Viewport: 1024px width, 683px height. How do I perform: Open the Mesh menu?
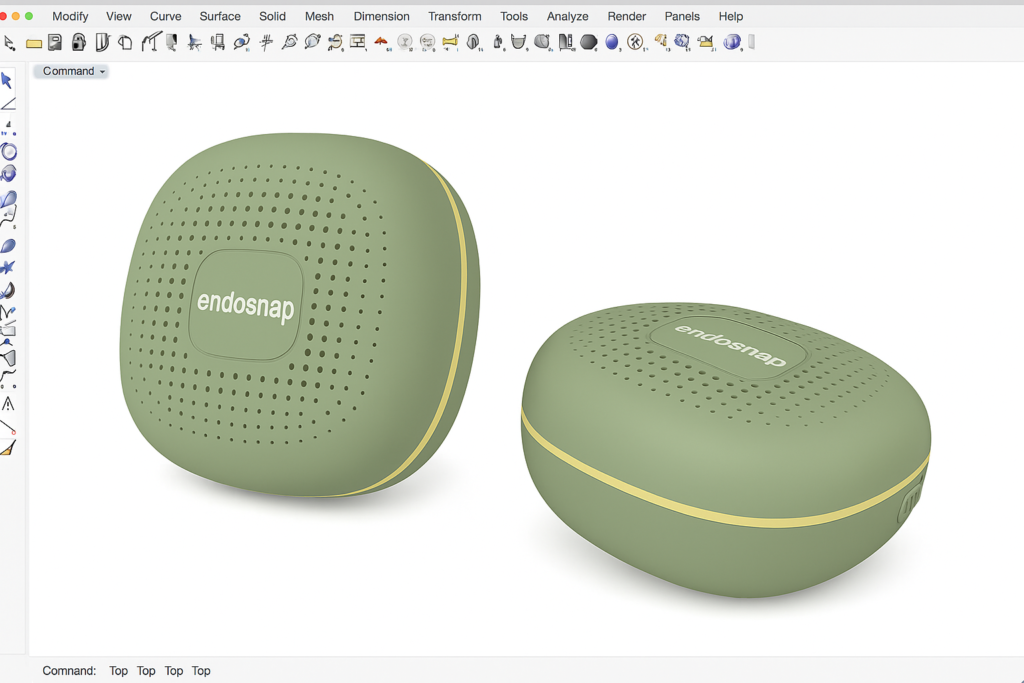[319, 16]
